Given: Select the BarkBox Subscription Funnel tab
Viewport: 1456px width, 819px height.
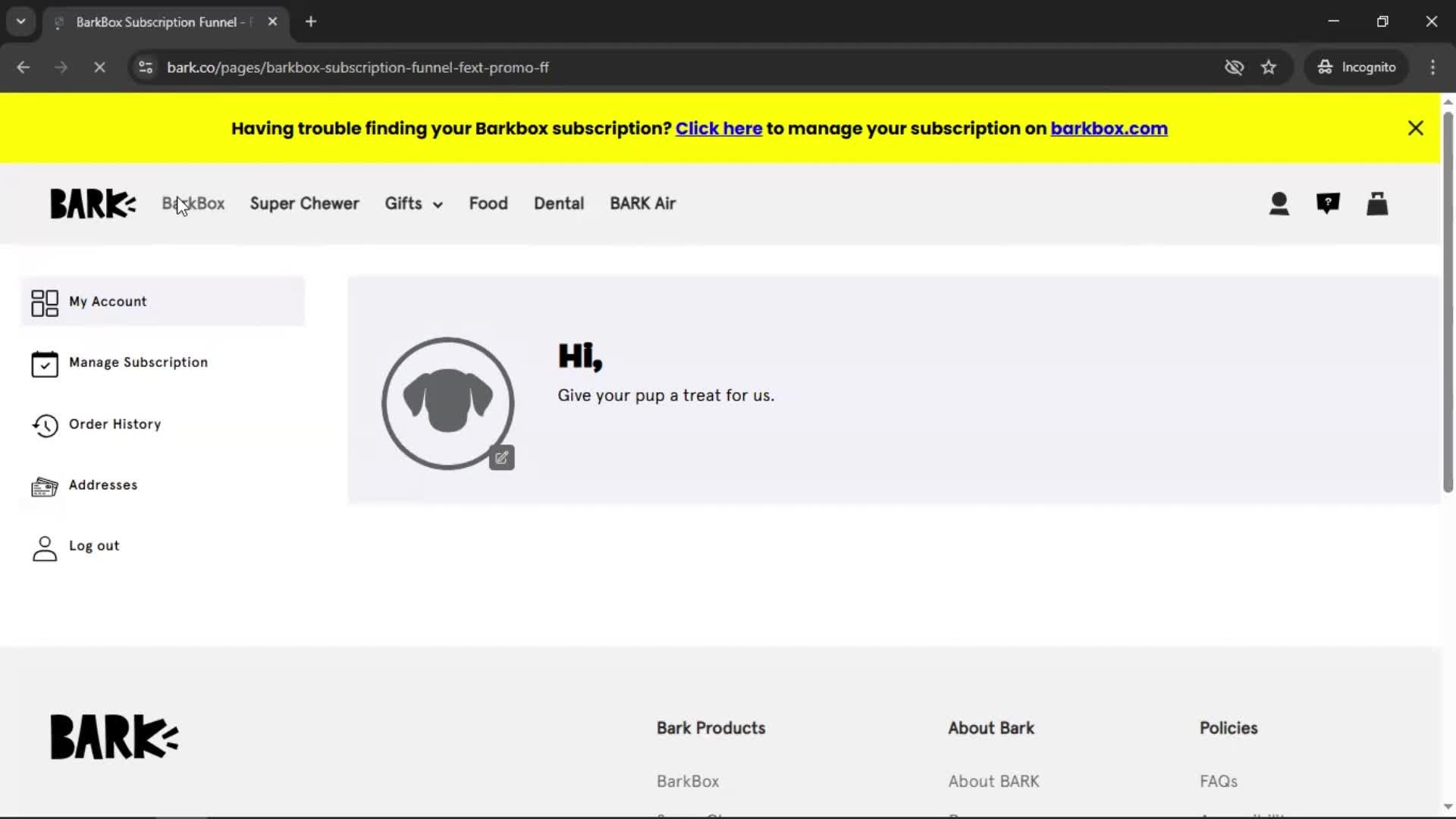Looking at the screenshot, I should click(165, 21).
